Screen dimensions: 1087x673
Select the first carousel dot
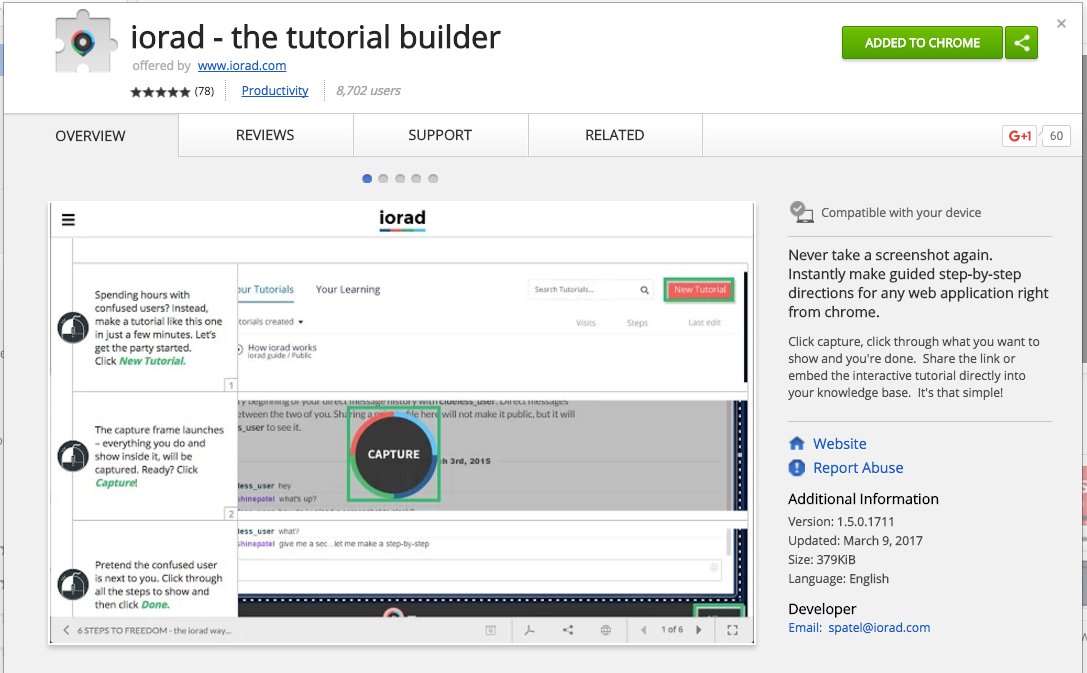367,179
